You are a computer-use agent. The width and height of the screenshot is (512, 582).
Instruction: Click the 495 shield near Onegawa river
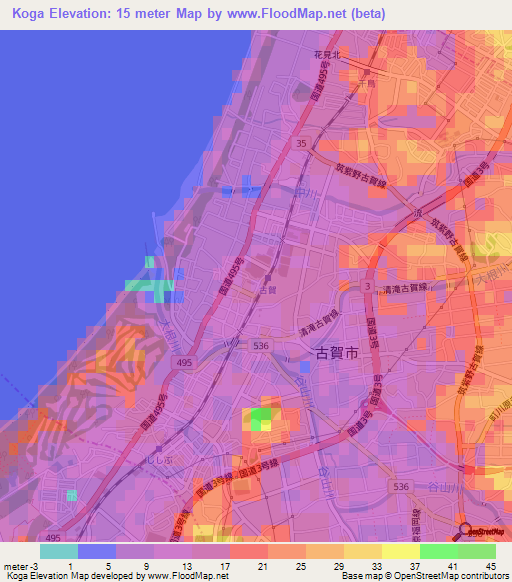184,363
